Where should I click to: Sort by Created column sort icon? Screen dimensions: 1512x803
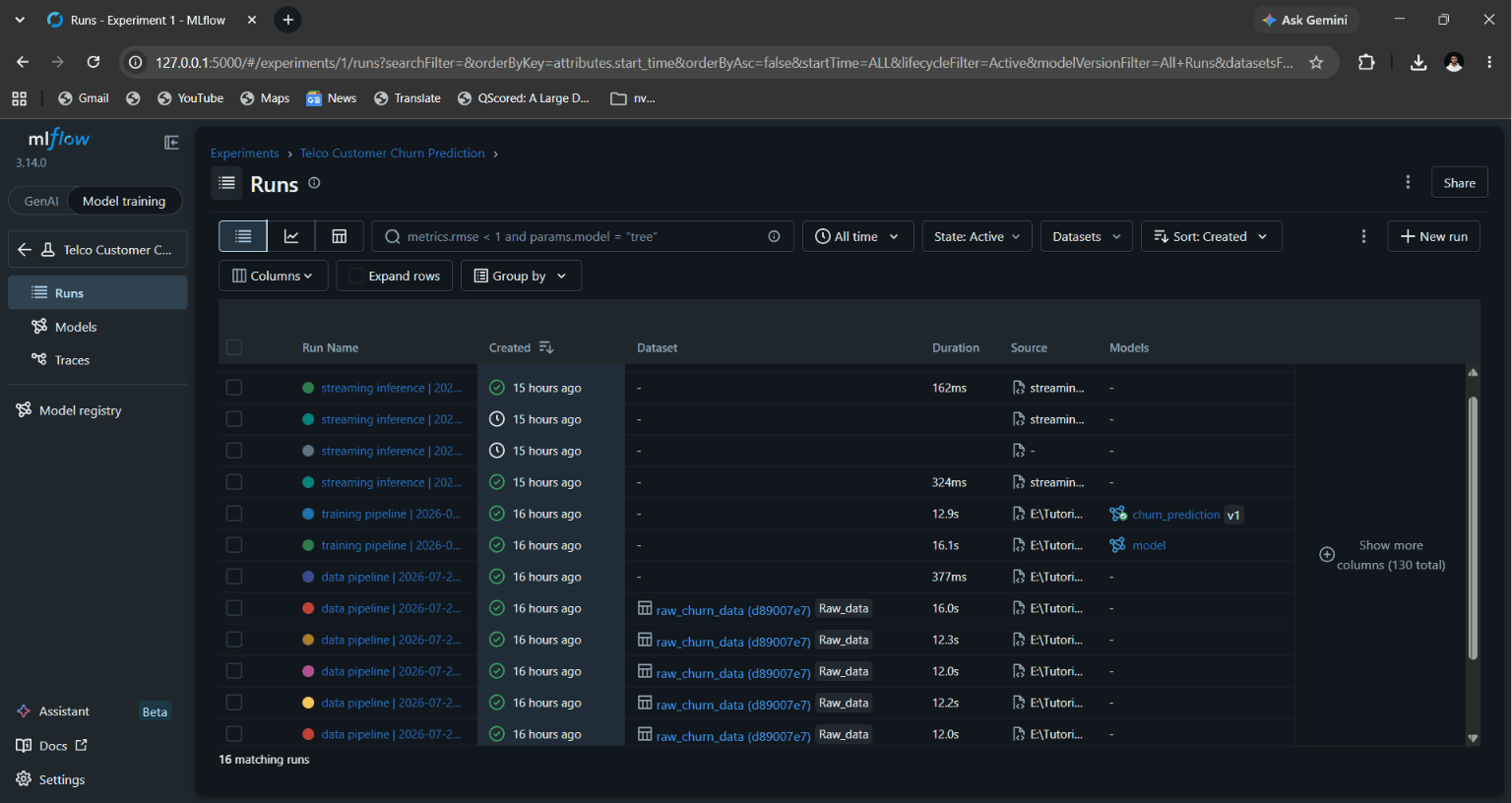pyautogui.click(x=546, y=347)
